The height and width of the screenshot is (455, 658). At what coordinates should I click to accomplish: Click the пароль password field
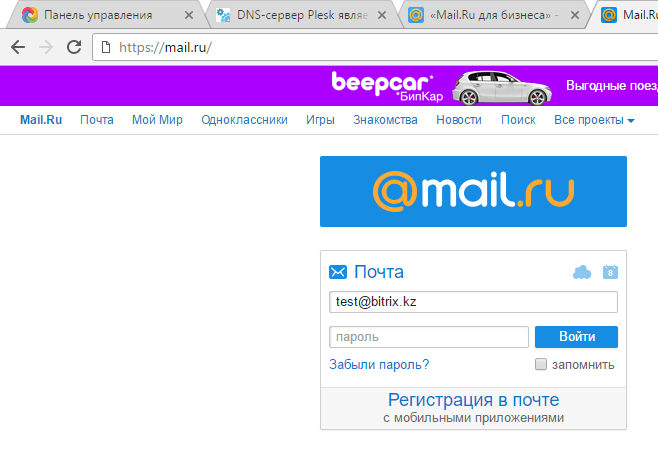click(x=429, y=337)
